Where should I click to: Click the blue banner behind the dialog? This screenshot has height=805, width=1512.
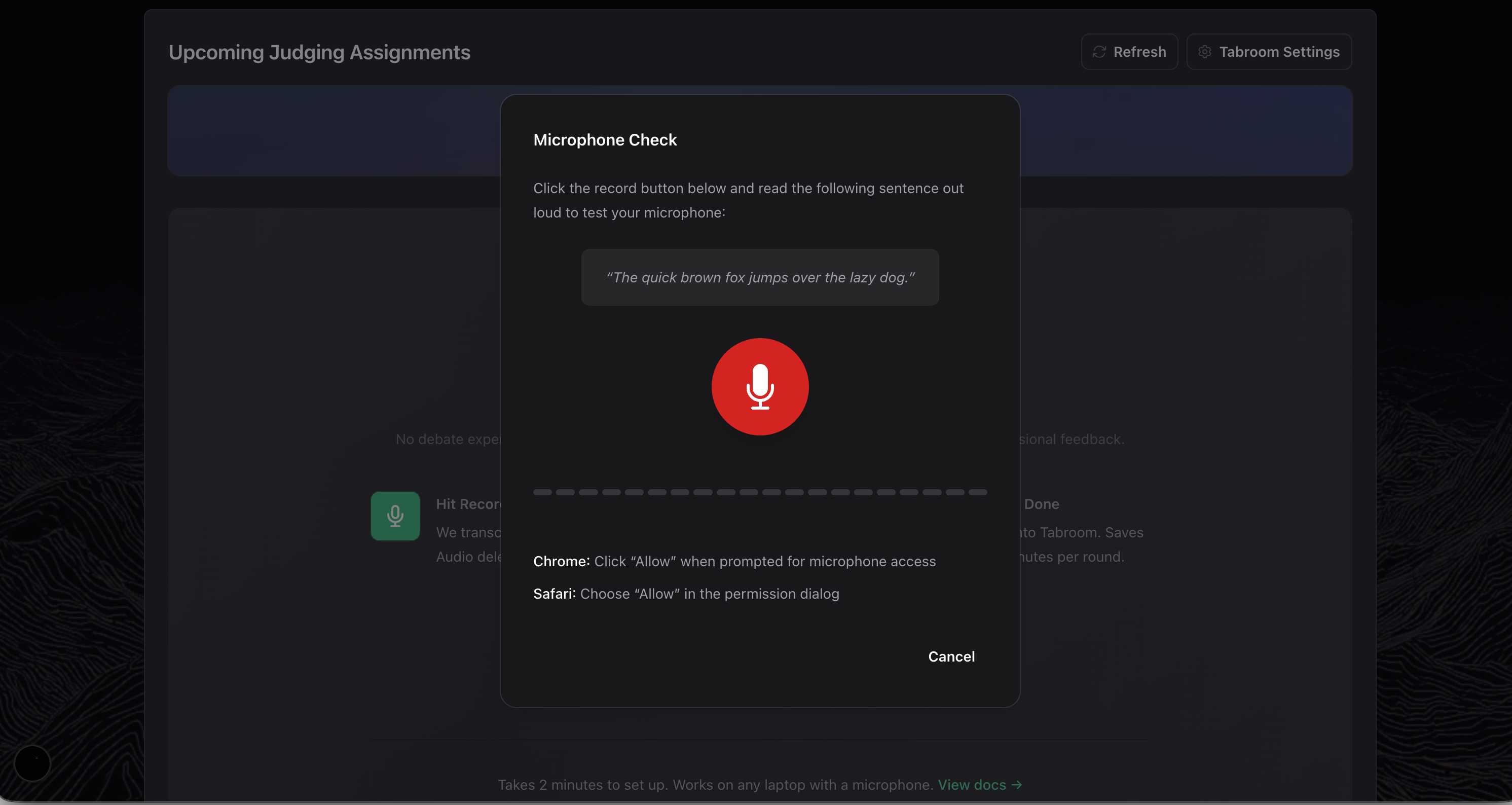click(334, 130)
